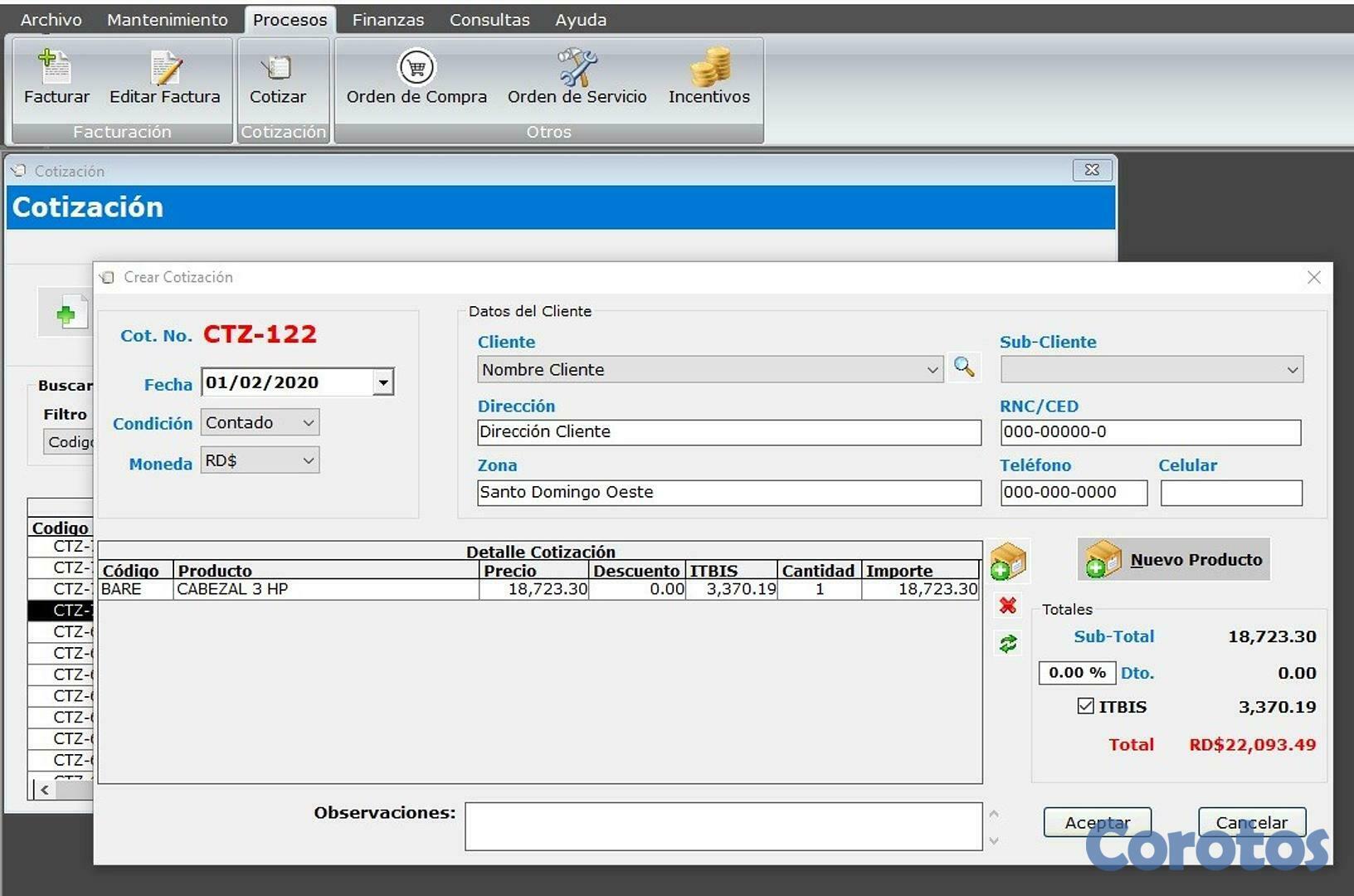Screen dimensions: 1354x896
Task: Click the Nuevo Producto button
Action: (x=1172, y=559)
